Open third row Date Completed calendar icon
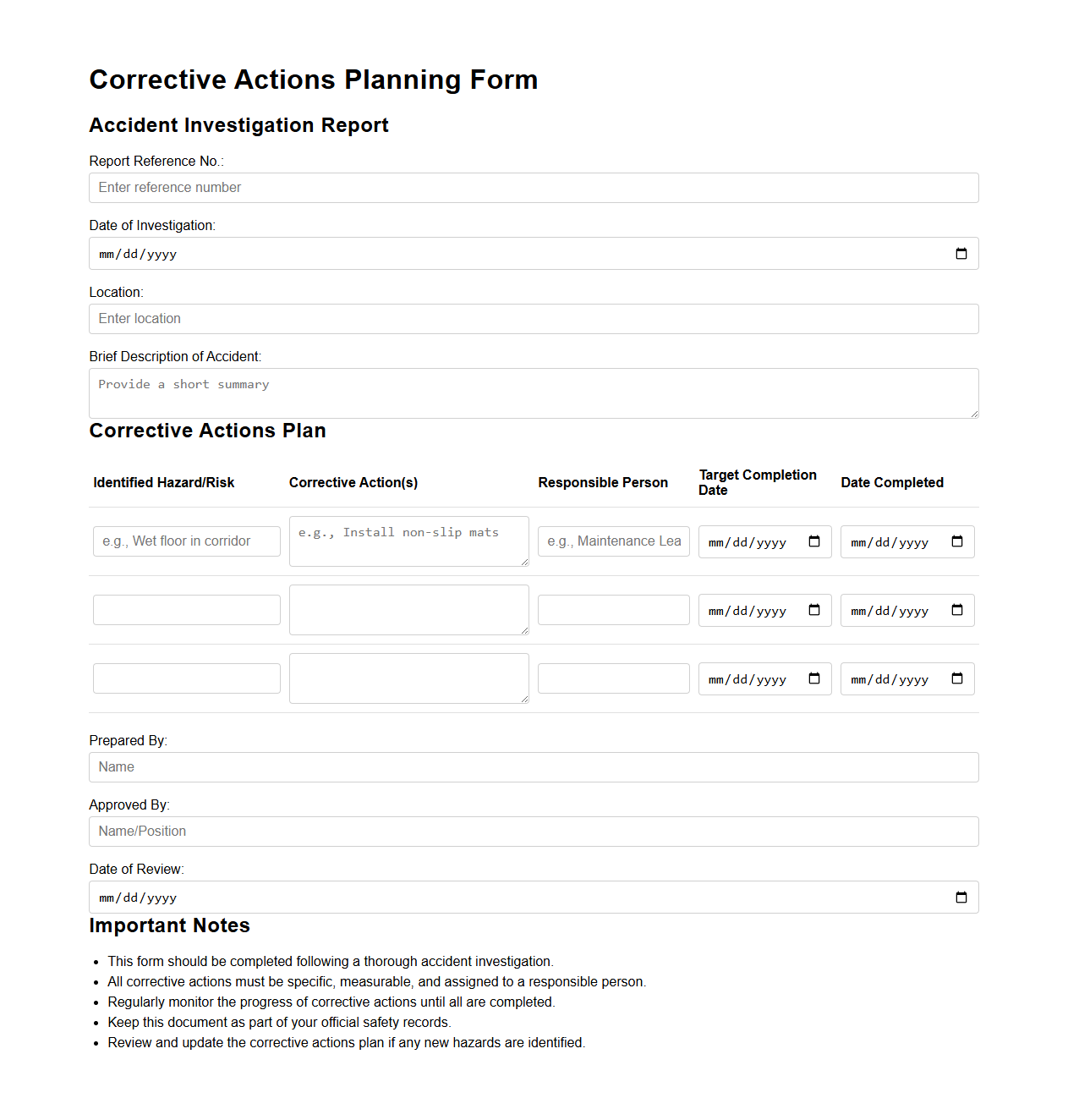Image resolution: width=1068 pixels, height=1120 pixels. click(x=957, y=679)
